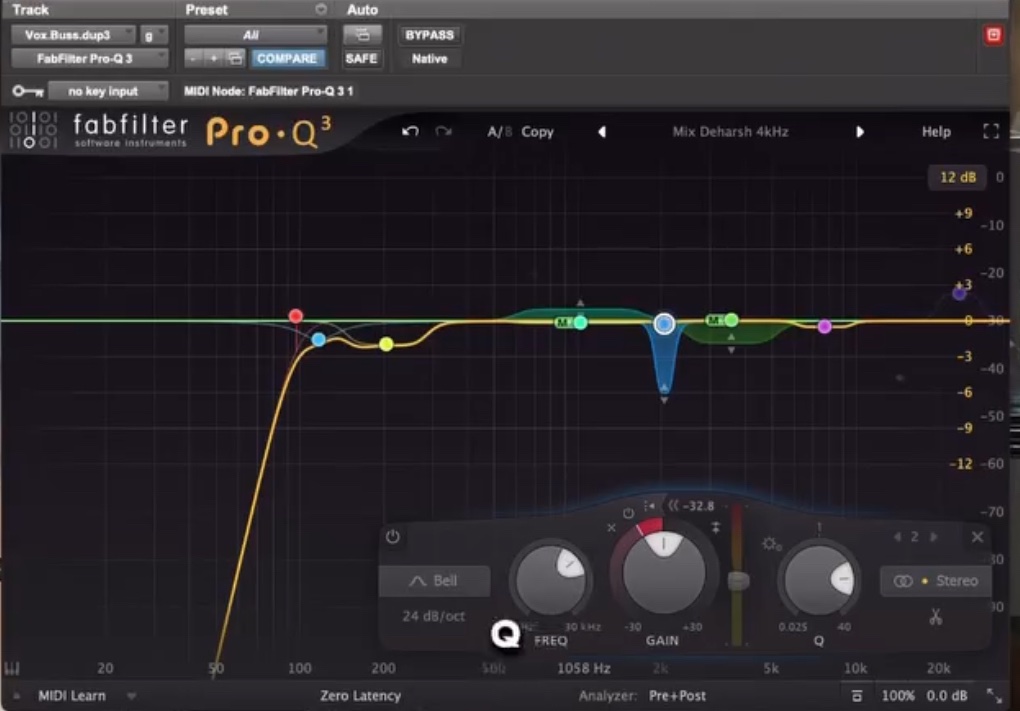Open Preset section menu arrow
This screenshot has width=1020, height=711.
tap(321, 9)
